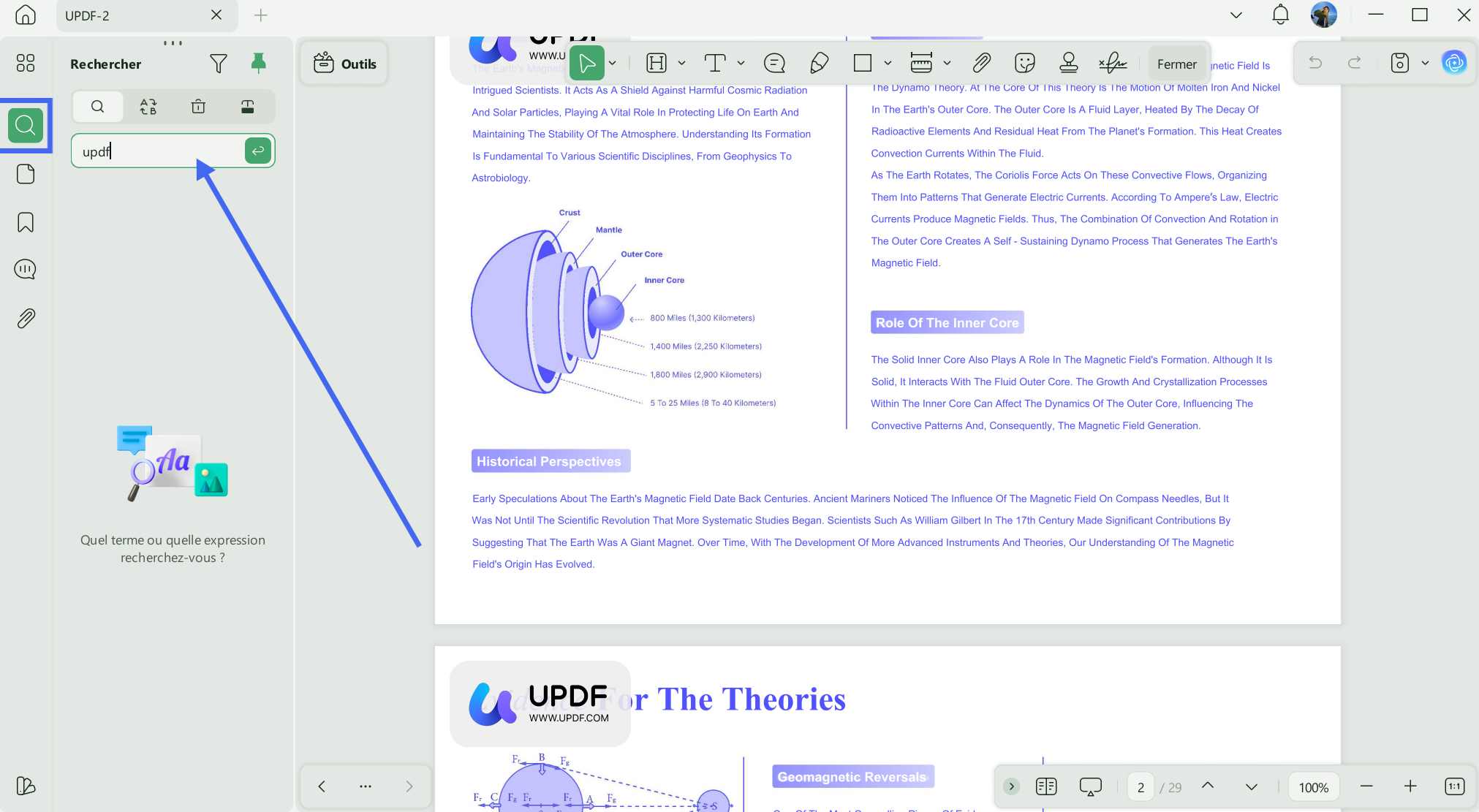Switch to find and replace tab
Image resolution: width=1479 pixels, height=812 pixels.
[148, 107]
